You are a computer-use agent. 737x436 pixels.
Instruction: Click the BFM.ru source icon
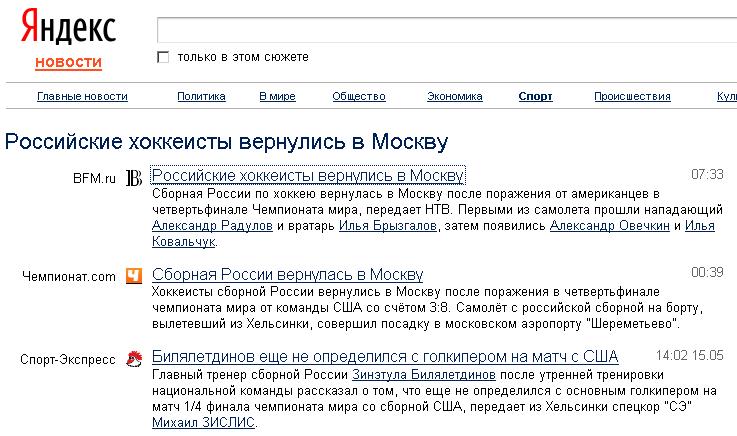(x=133, y=178)
